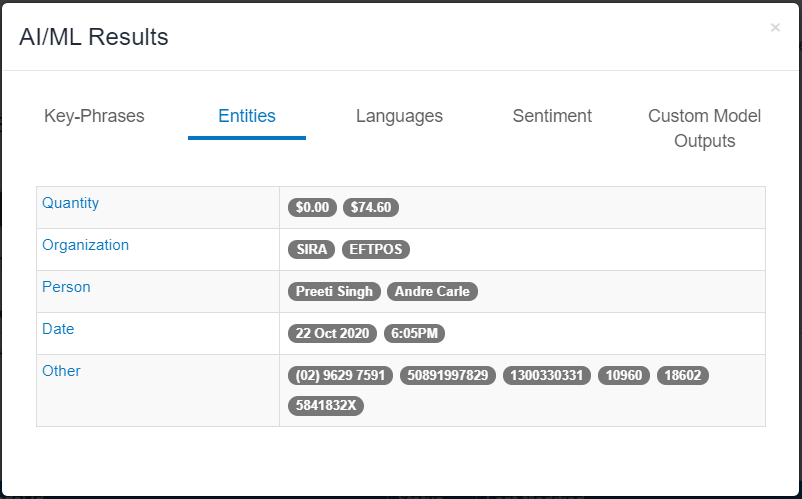Open the Languages tab

[x=399, y=116]
